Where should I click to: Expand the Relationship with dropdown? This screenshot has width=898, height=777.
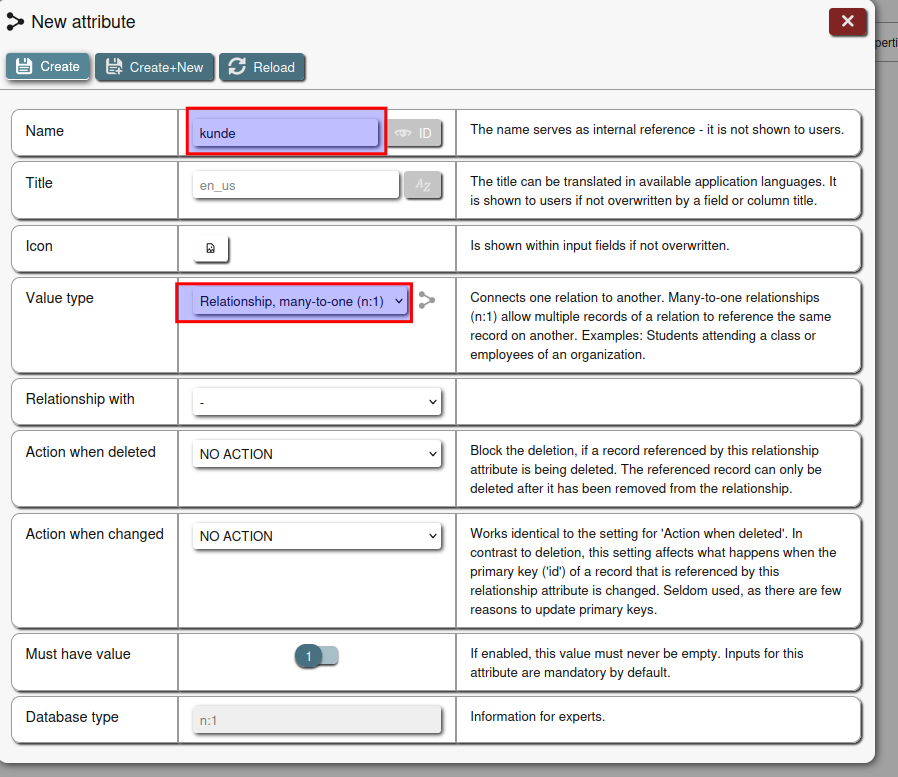click(x=316, y=401)
